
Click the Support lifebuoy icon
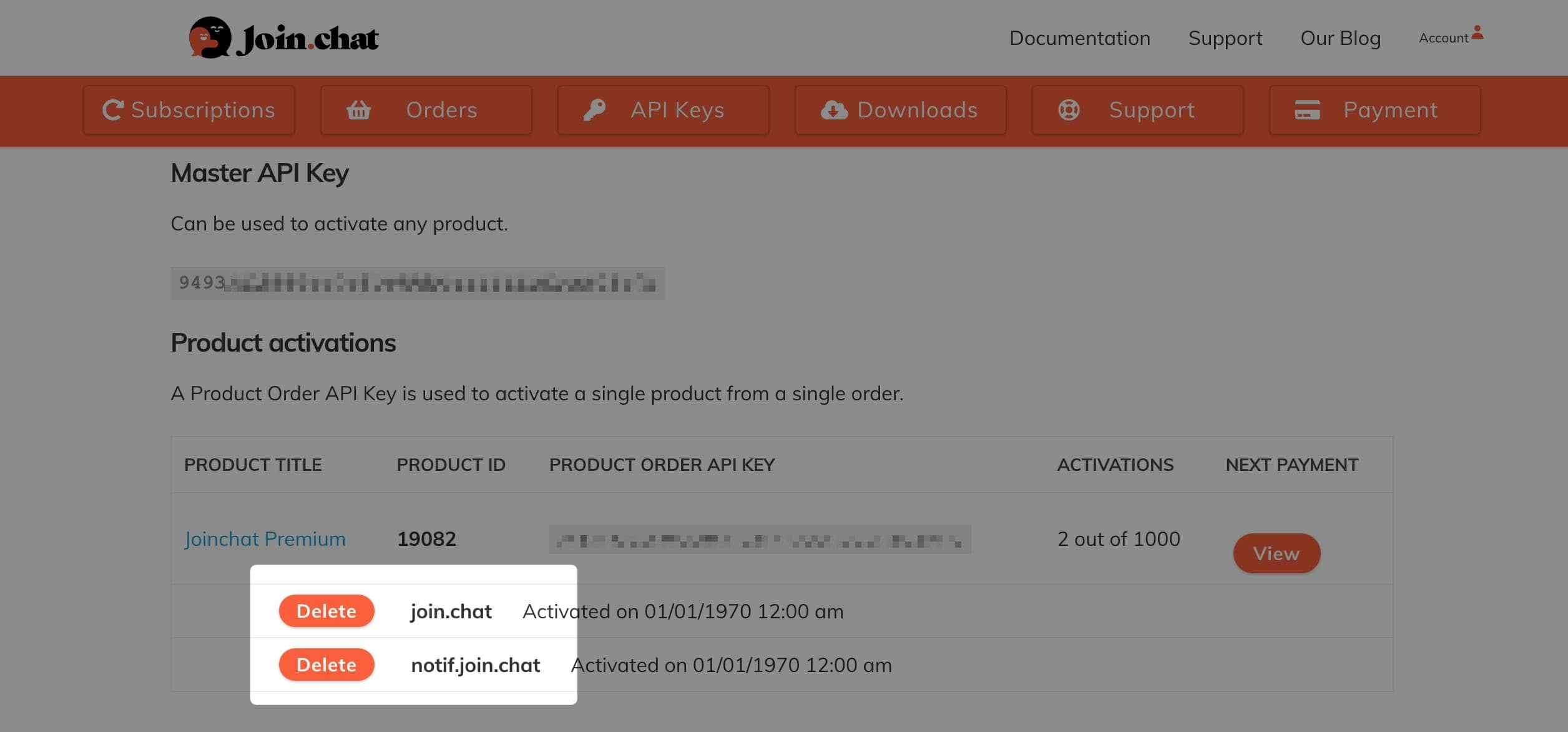point(1069,110)
